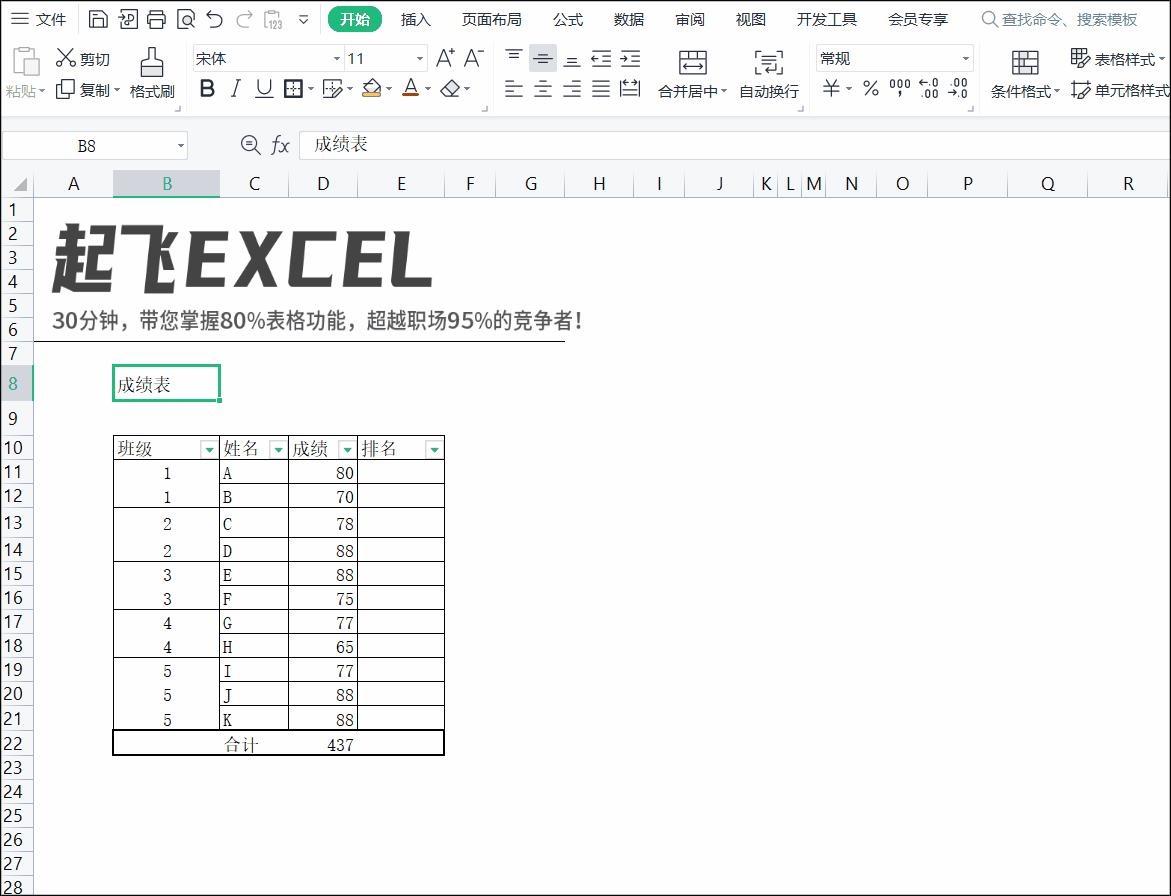Decrease decimal places icon
The height and width of the screenshot is (896, 1171).
pyautogui.click(x=957, y=89)
